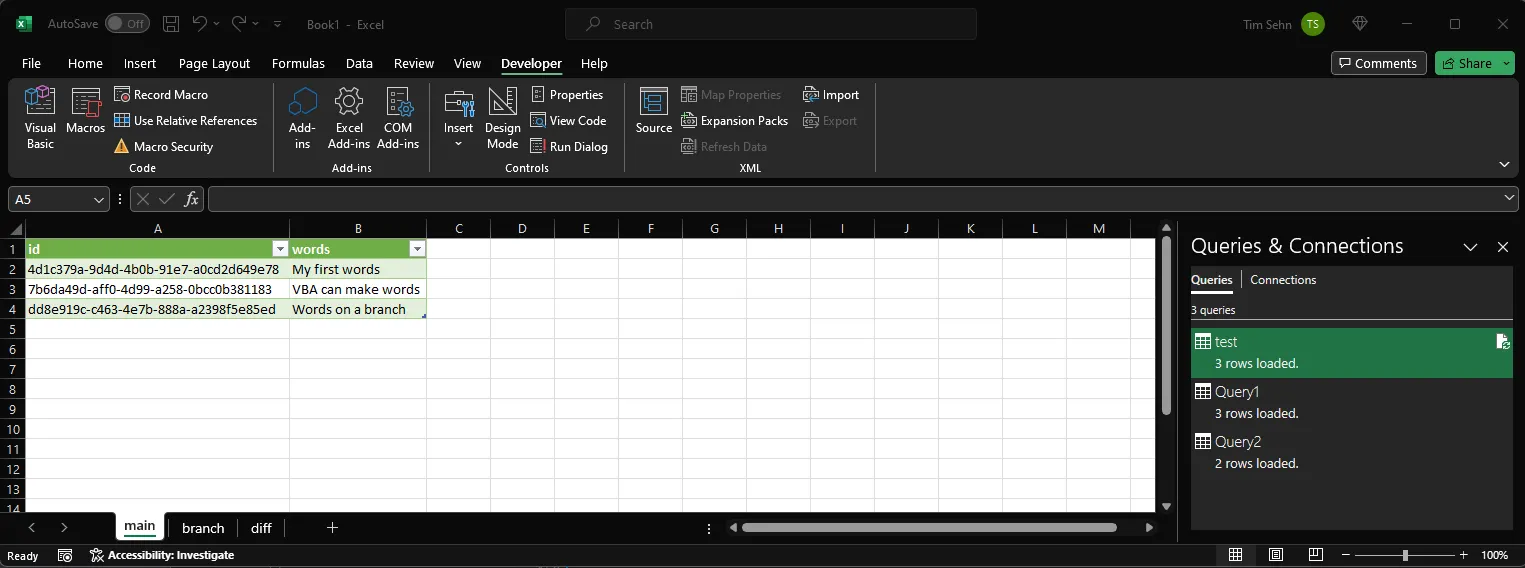
Task: Click the Macros icon
Action: [86, 112]
